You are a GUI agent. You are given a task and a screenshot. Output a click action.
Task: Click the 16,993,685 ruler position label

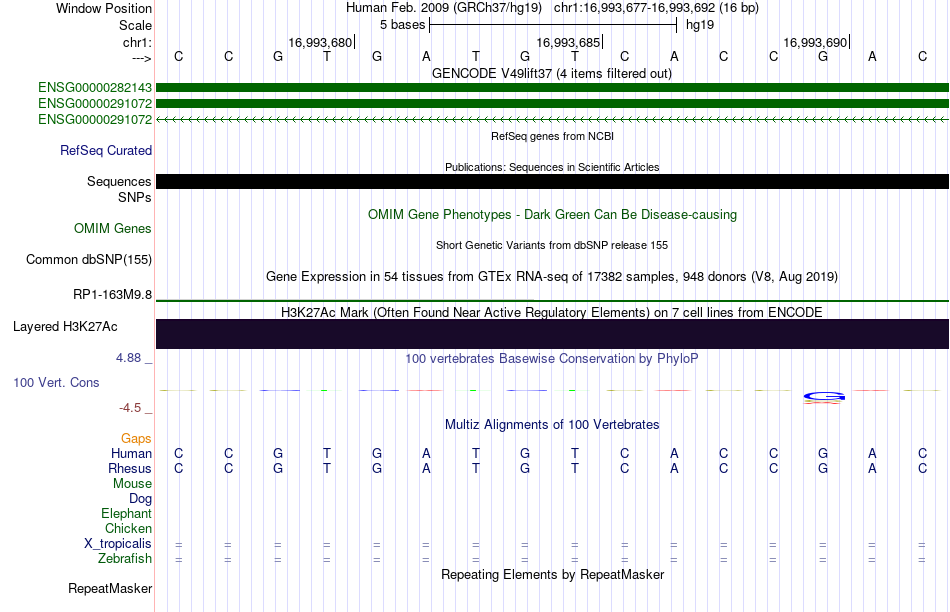click(x=568, y=42)
